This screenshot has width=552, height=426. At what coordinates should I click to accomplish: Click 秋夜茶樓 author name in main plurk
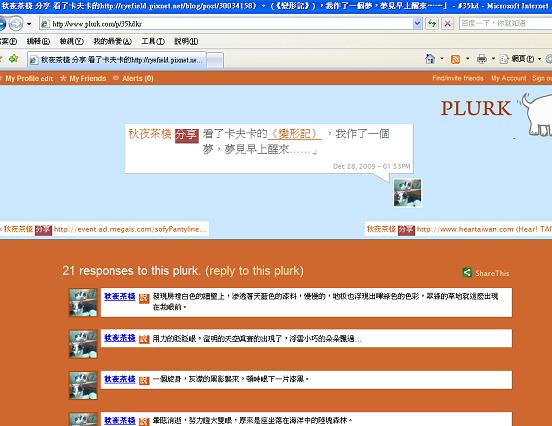click(150, 134)
